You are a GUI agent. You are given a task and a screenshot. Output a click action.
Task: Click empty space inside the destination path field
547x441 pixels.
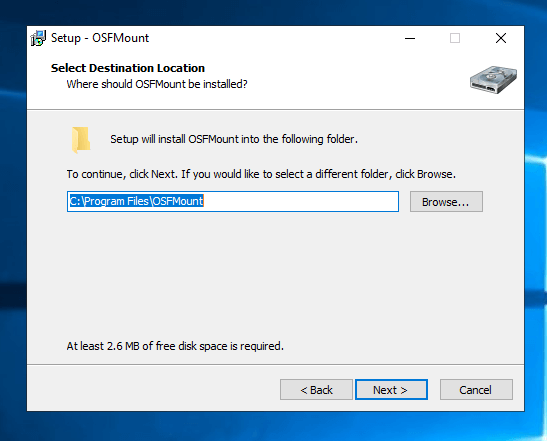click(300, 201)
